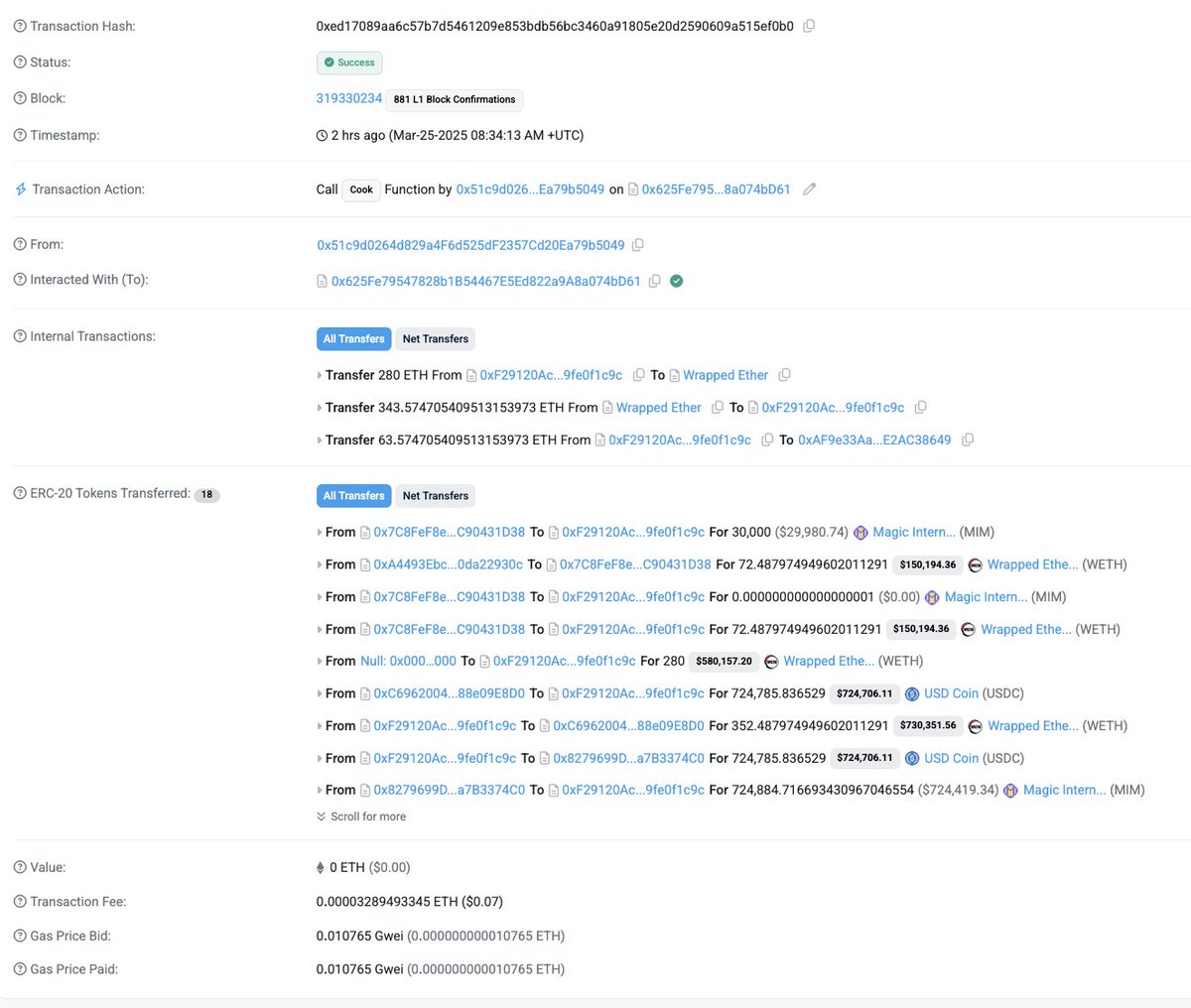The height and width of the screenshot is (1008, 1191).
Task: Click the Ethereum diamond icon beside Value
Action: (321, 866)
